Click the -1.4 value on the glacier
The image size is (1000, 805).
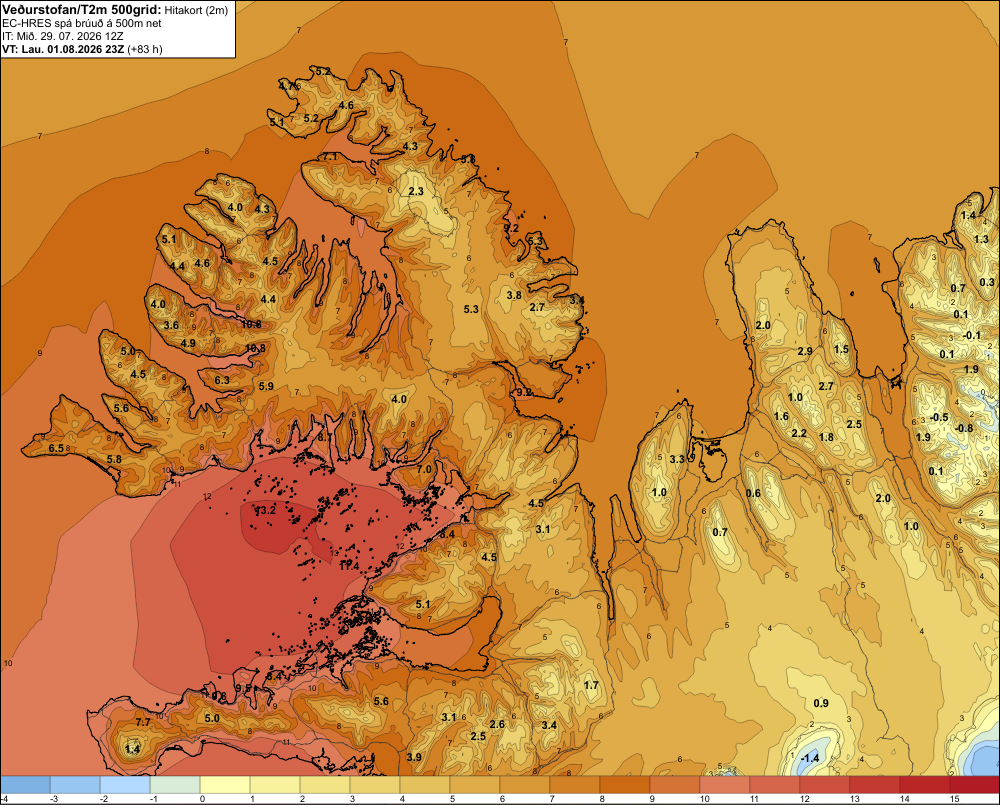(x=809, y=758)
